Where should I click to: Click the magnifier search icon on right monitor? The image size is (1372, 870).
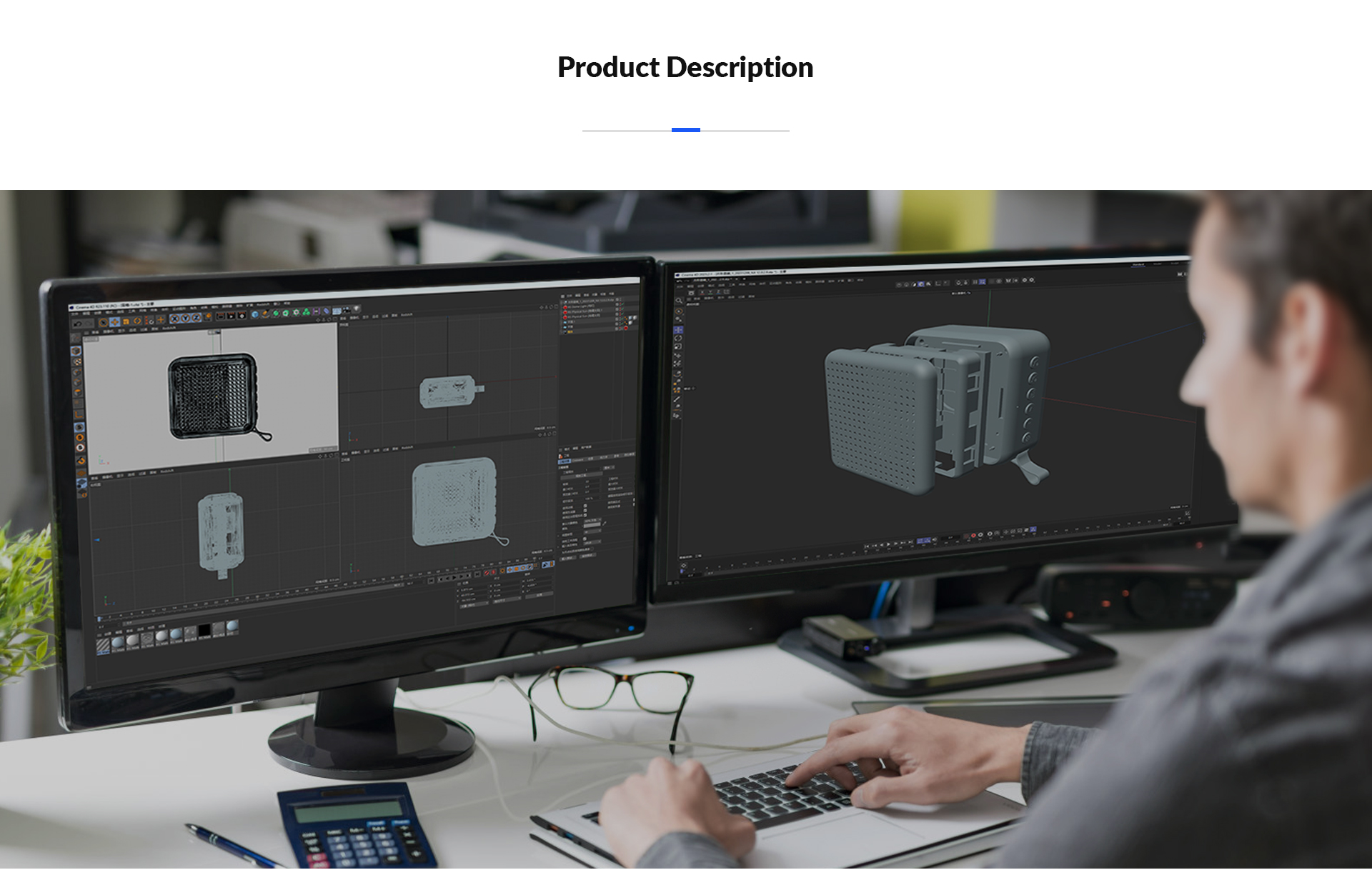679,301
